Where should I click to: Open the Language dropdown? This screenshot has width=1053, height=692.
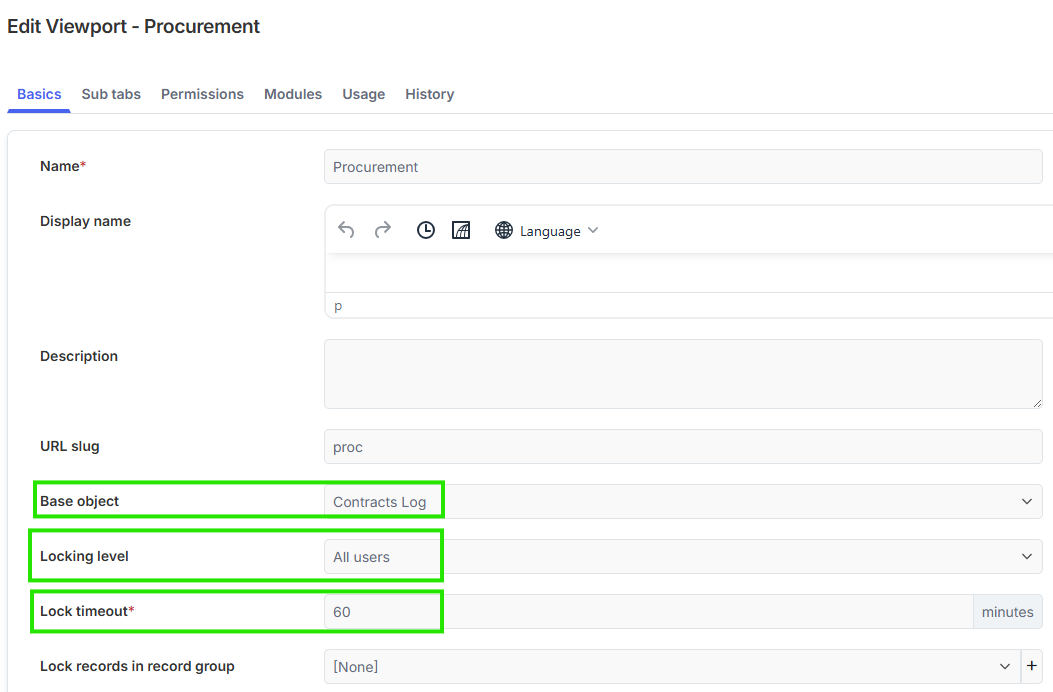pyautogui.click(x=547, y=230)
